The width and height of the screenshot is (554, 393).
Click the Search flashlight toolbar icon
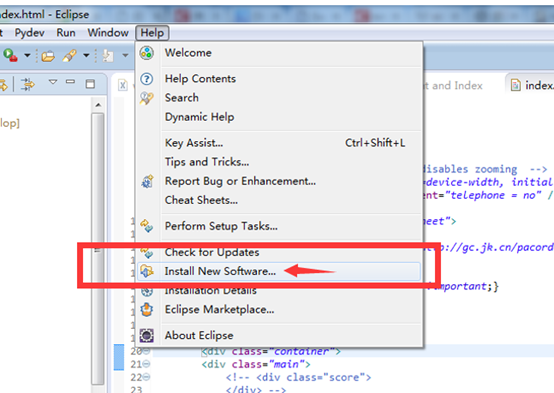(70, 55)
